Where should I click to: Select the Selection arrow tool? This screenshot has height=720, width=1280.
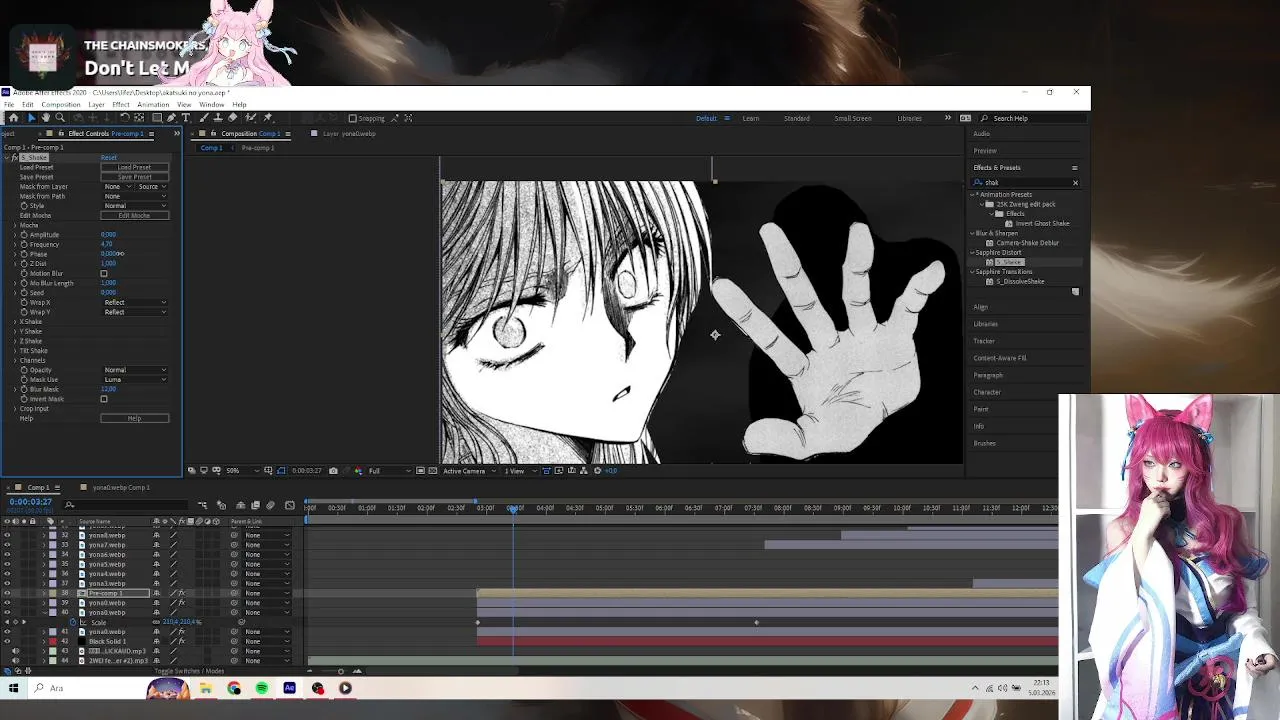point(31,118)
